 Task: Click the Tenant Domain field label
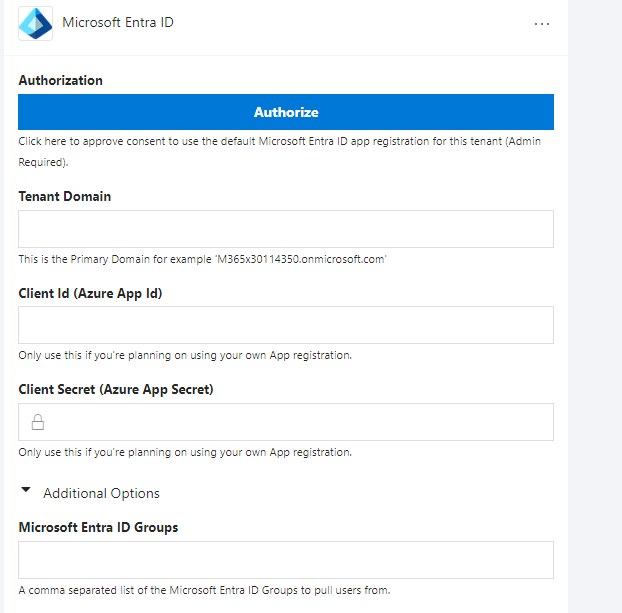[x=65, y=196]
